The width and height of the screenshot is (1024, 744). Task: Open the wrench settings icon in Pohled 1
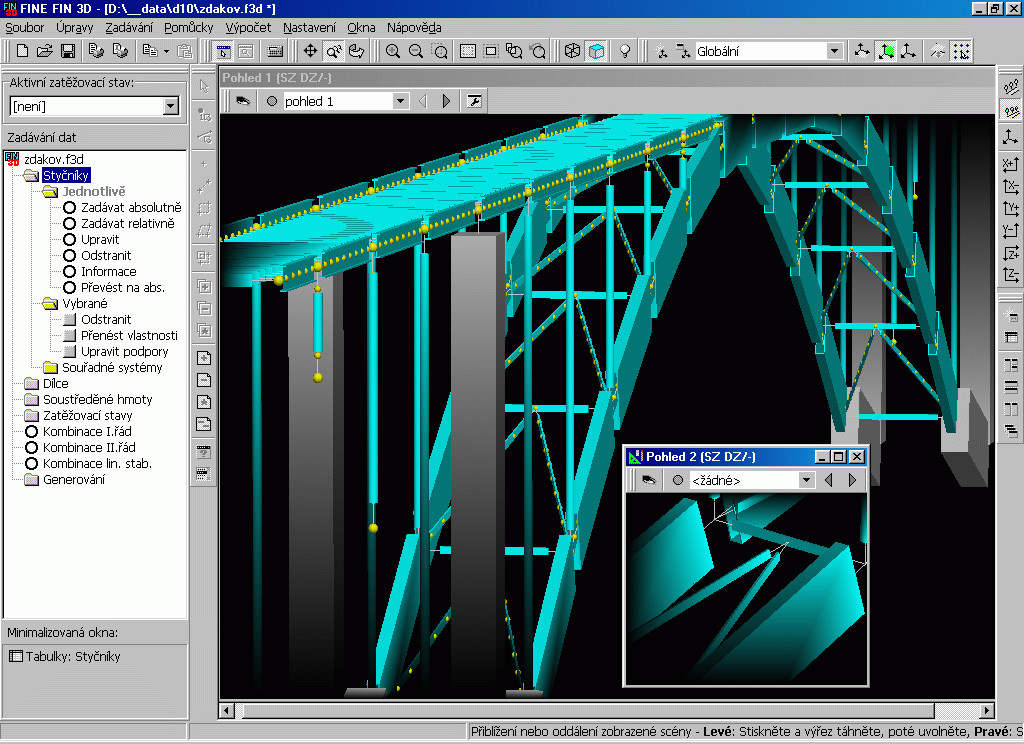pos(474,101)
